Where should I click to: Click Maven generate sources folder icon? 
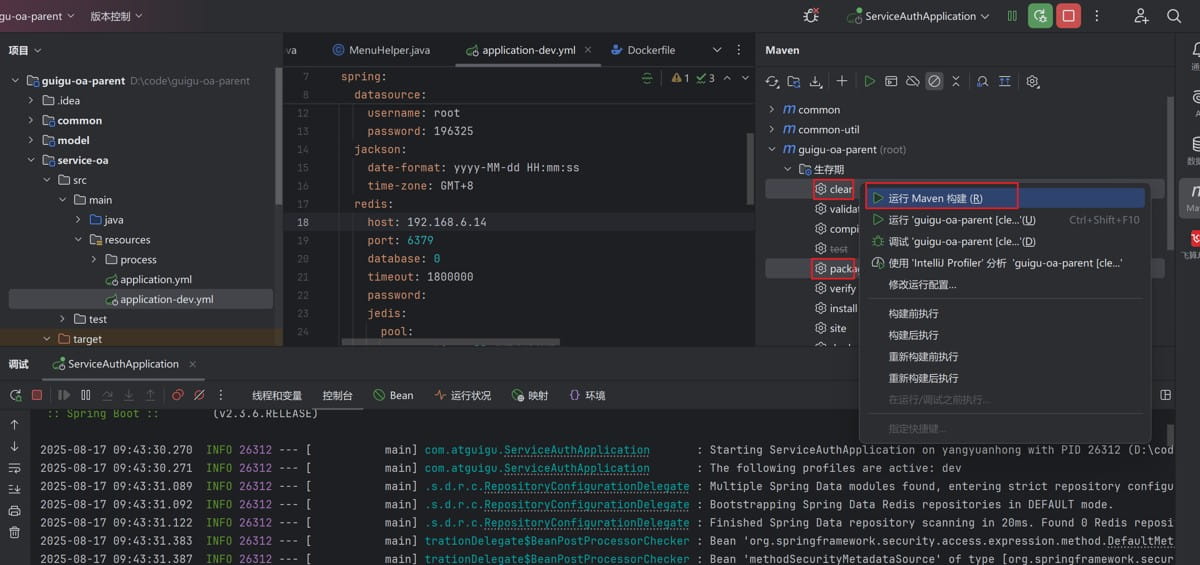click(794, 81)
